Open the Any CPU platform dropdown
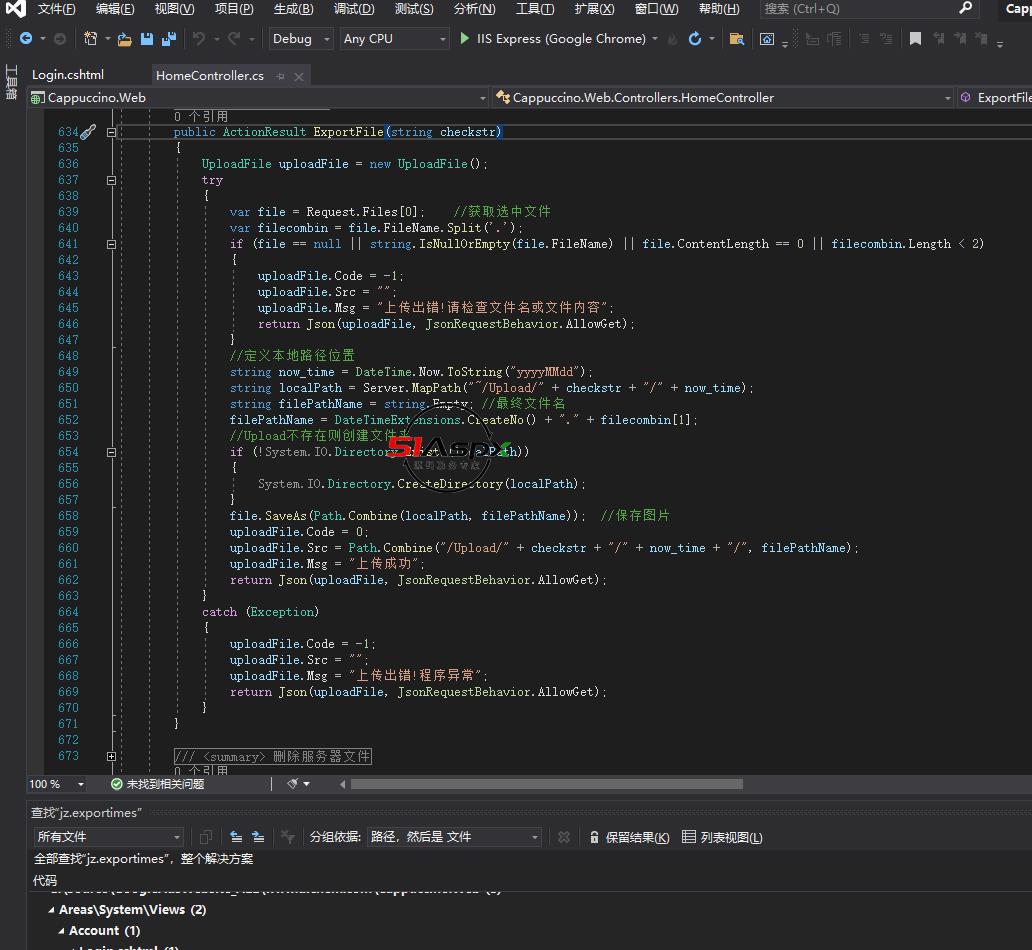 pos(394,39)
